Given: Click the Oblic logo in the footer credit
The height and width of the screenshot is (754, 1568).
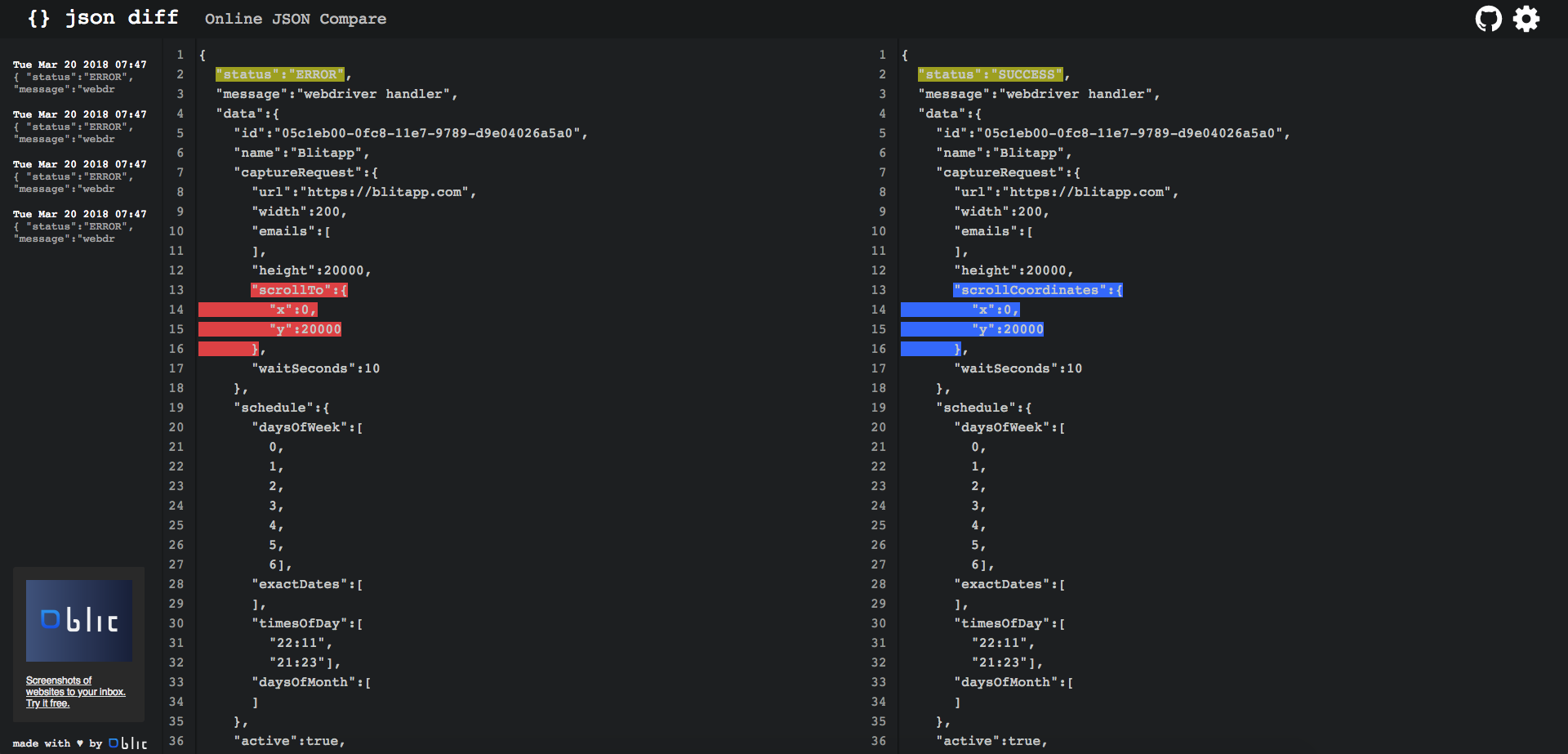Looking at the screenshot, I should point(129,743).
